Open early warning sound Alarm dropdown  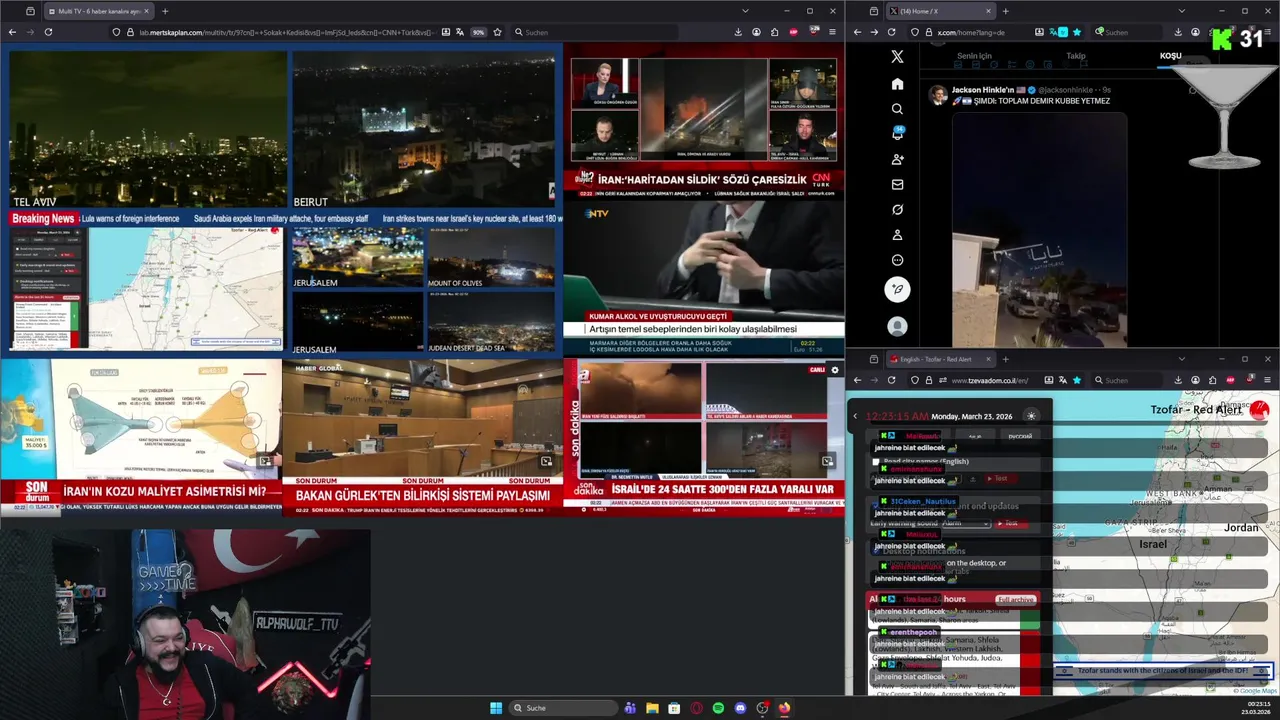click(x=966, y=523)
